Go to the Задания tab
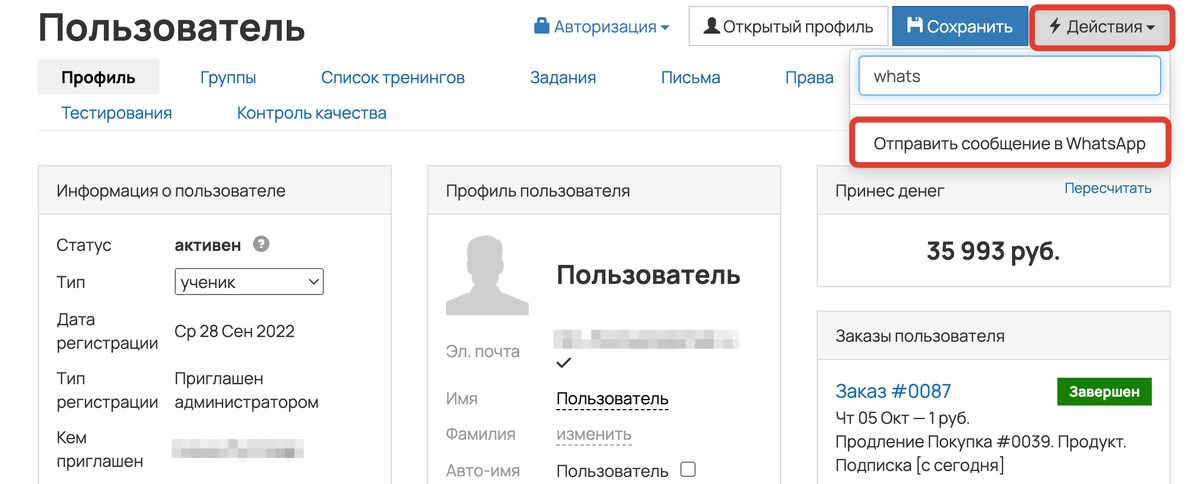Viewport: 1199px width, 484px height. pyautogui.click(x=563, y=77)
